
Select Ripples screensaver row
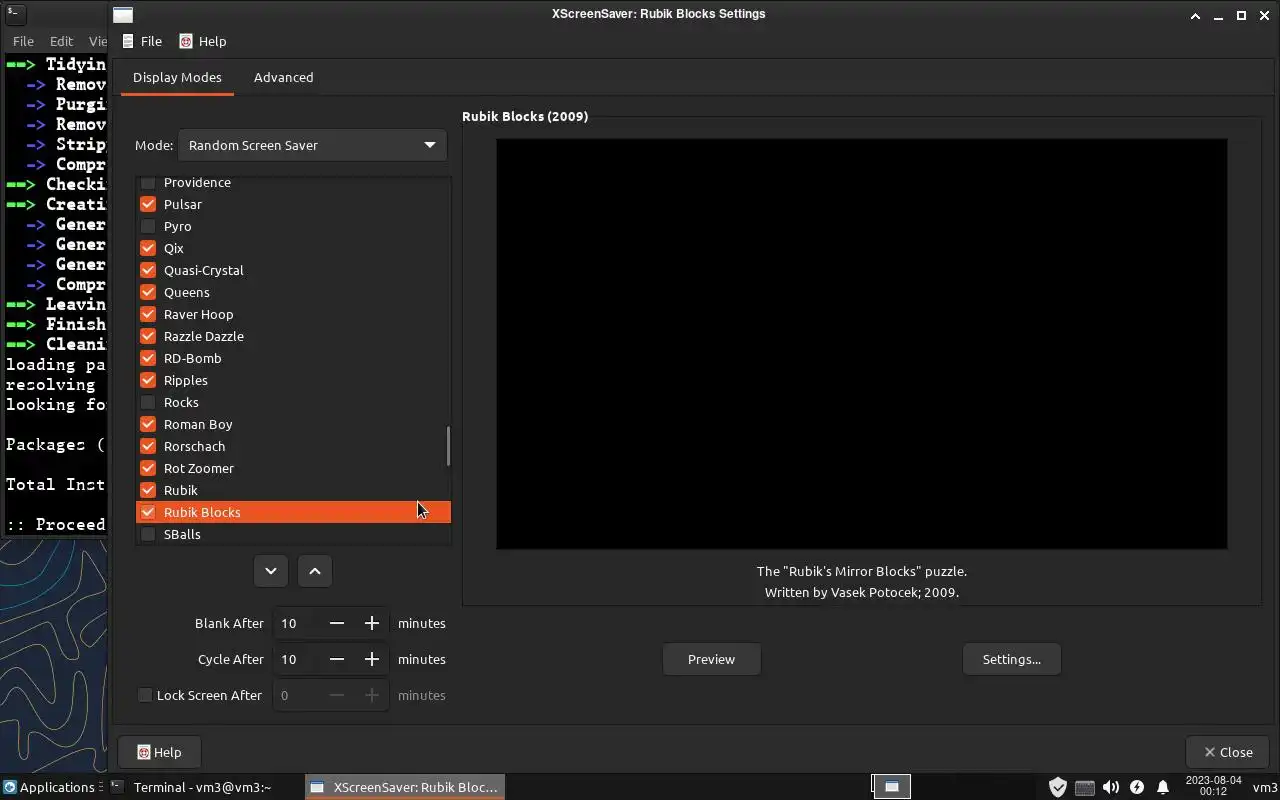pos(292,380)
